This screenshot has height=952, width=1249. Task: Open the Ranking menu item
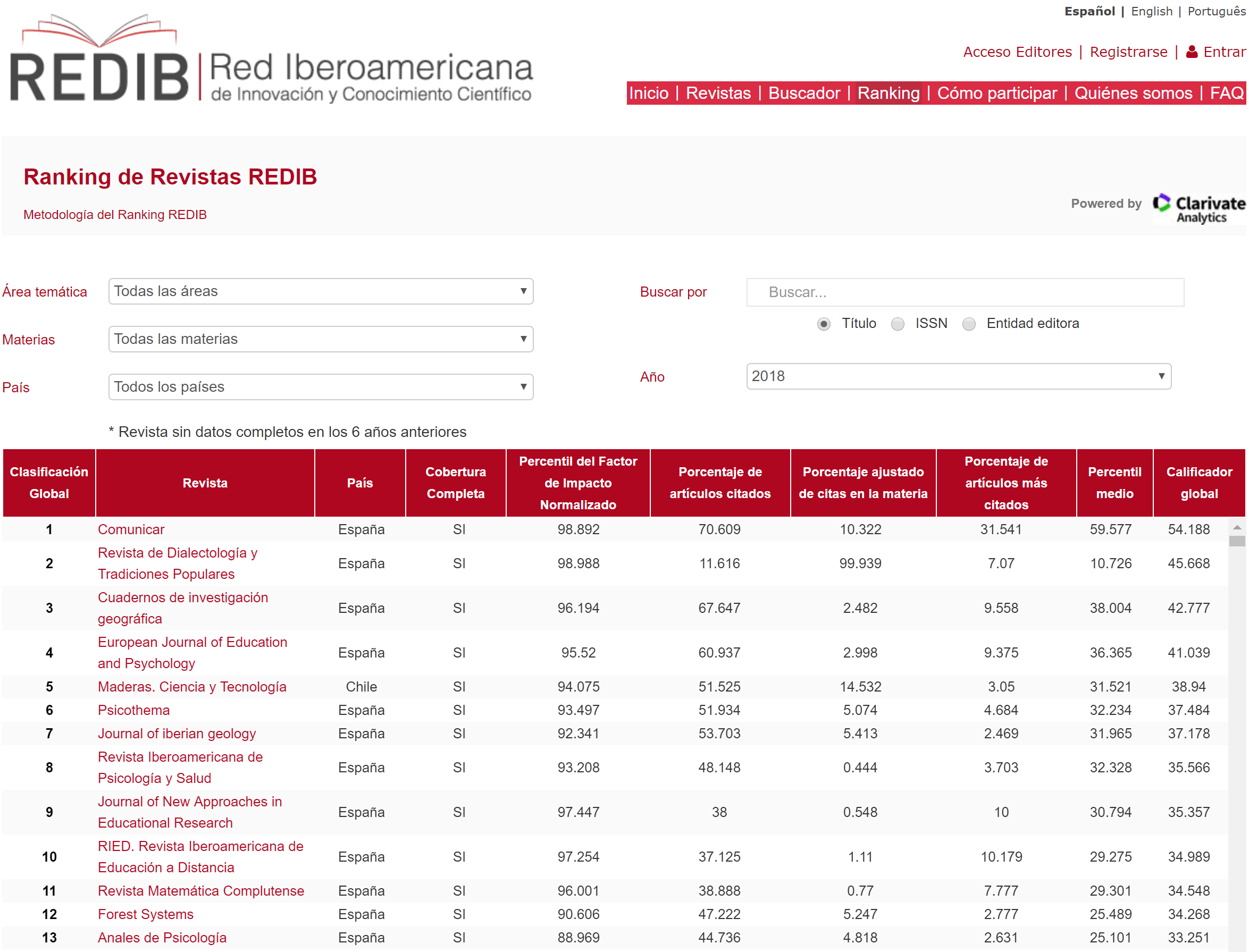tap(888, 93)
